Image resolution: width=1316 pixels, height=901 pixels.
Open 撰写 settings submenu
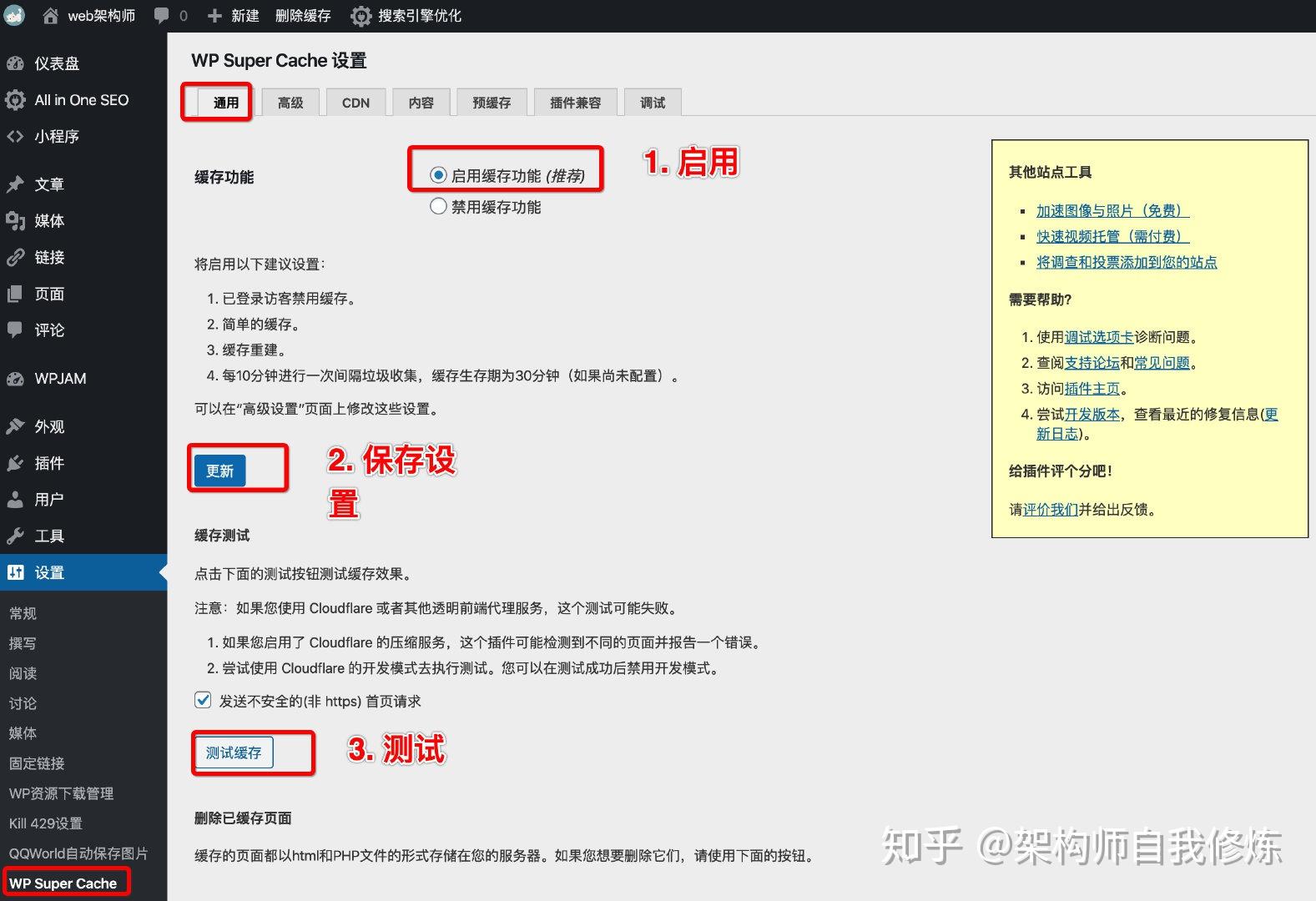[23, 643]
